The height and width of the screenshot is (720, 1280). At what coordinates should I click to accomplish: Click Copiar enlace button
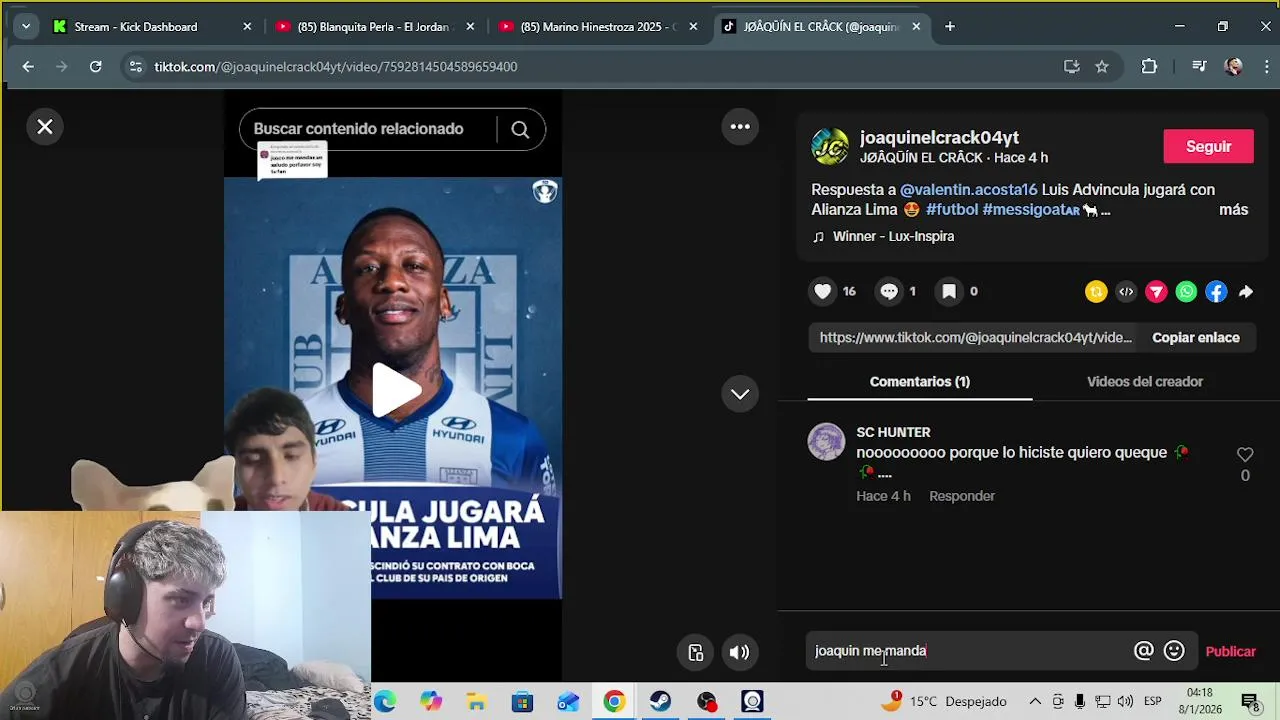[1196, 338]
